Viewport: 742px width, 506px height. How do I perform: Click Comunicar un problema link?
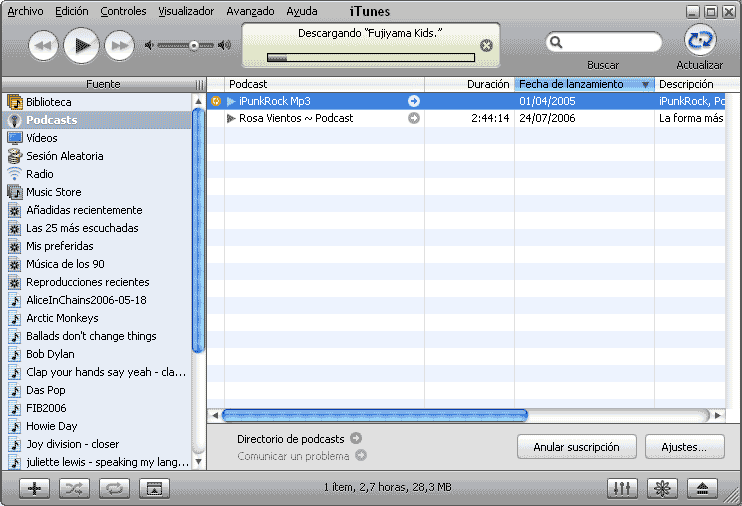293,456
